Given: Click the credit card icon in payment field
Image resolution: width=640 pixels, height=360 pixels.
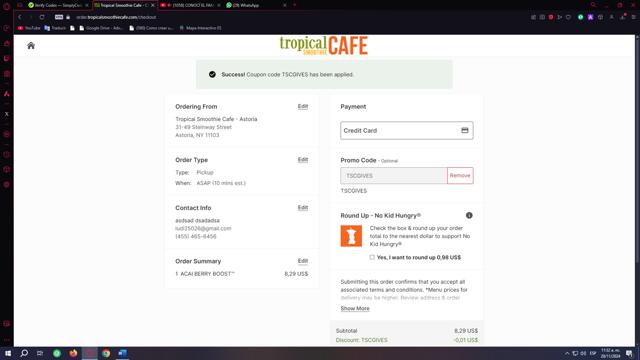Looking at the screenshot, I should [x=464, y=130].
